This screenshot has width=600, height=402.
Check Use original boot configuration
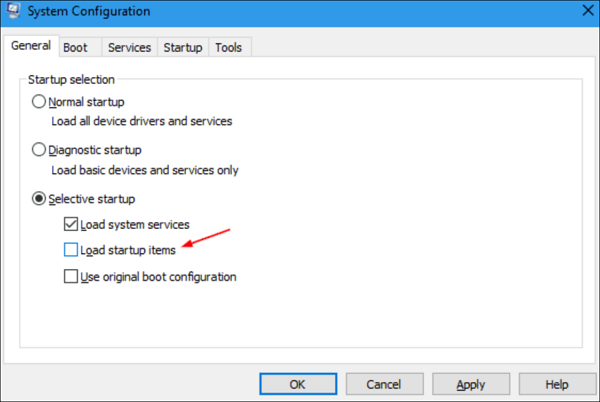pos(71,275)
